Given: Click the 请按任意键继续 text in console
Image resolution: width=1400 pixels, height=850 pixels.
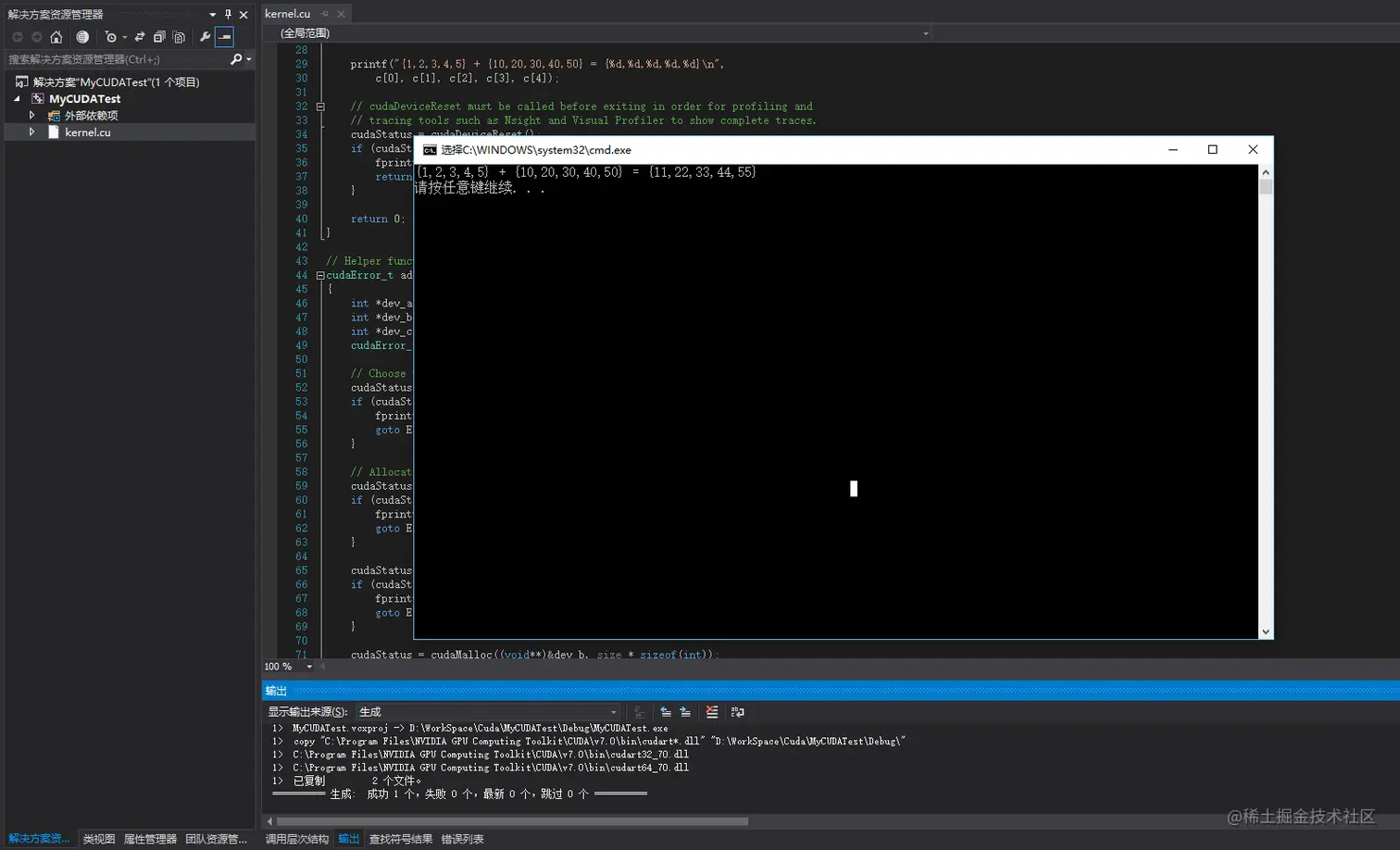Looking at the screenshot, I should [480, 188].
